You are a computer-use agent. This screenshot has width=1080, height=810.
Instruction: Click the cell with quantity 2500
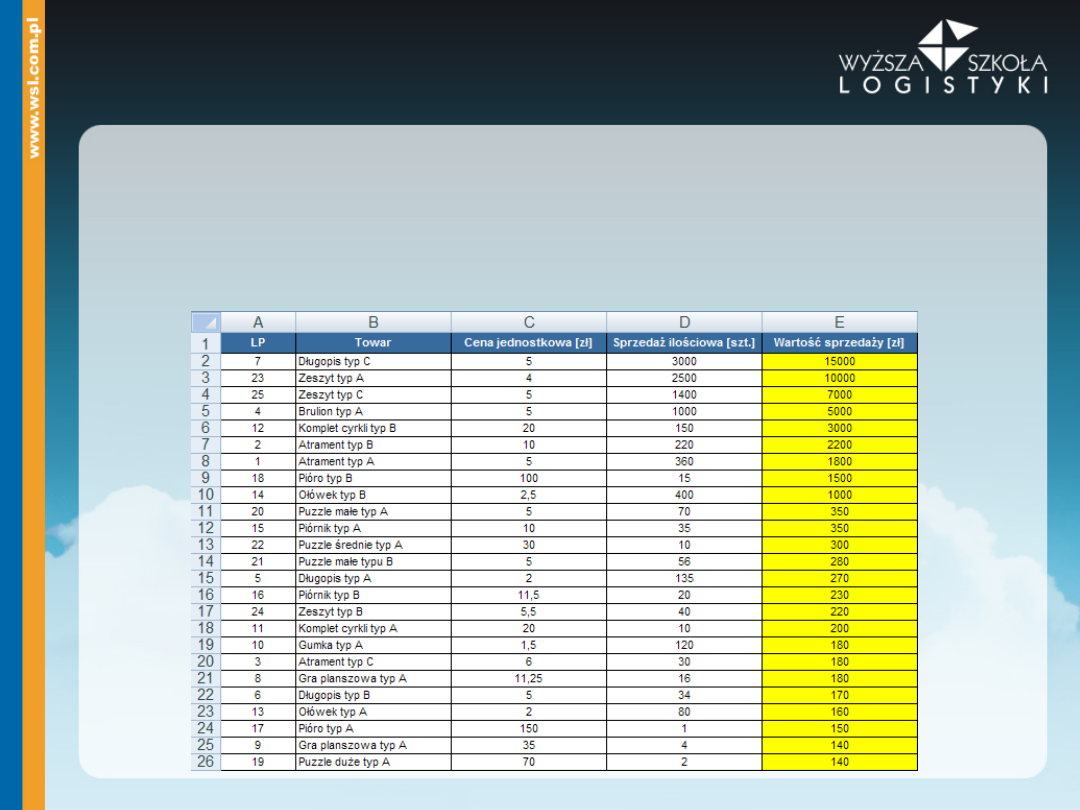(x=684, y=378)
